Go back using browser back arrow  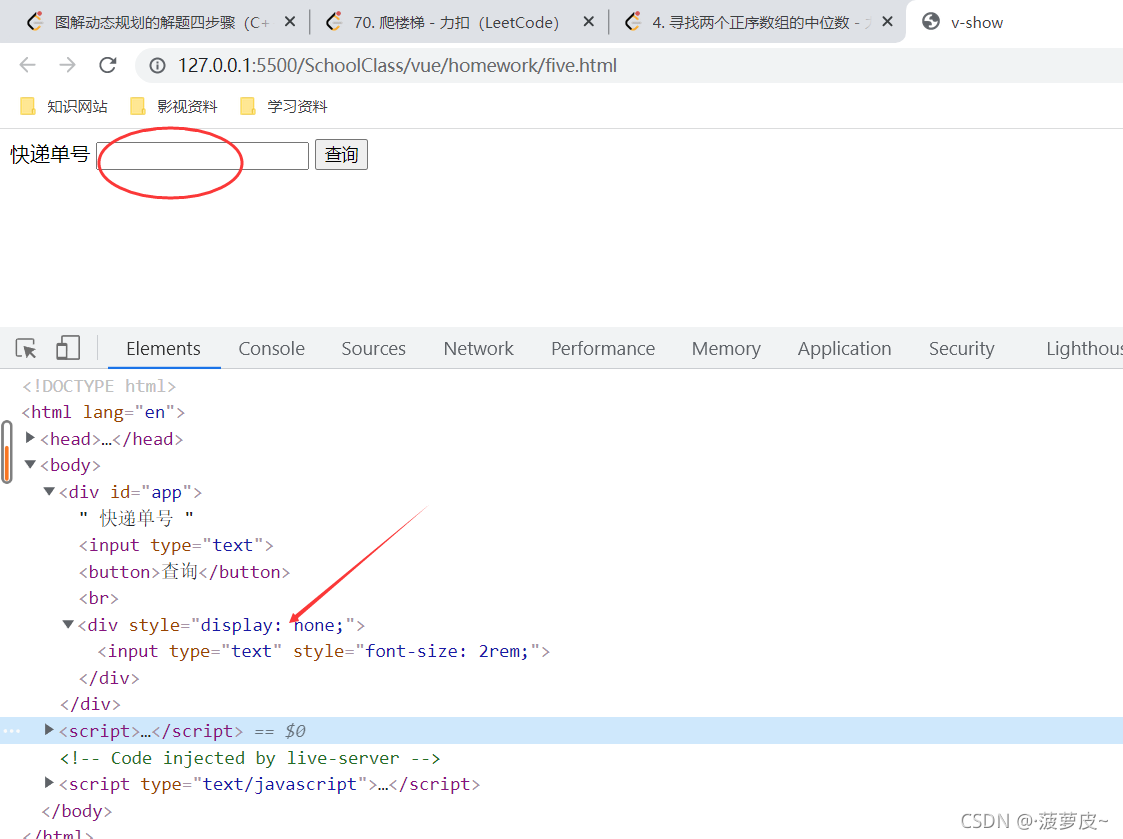click(x=27, y=65)
